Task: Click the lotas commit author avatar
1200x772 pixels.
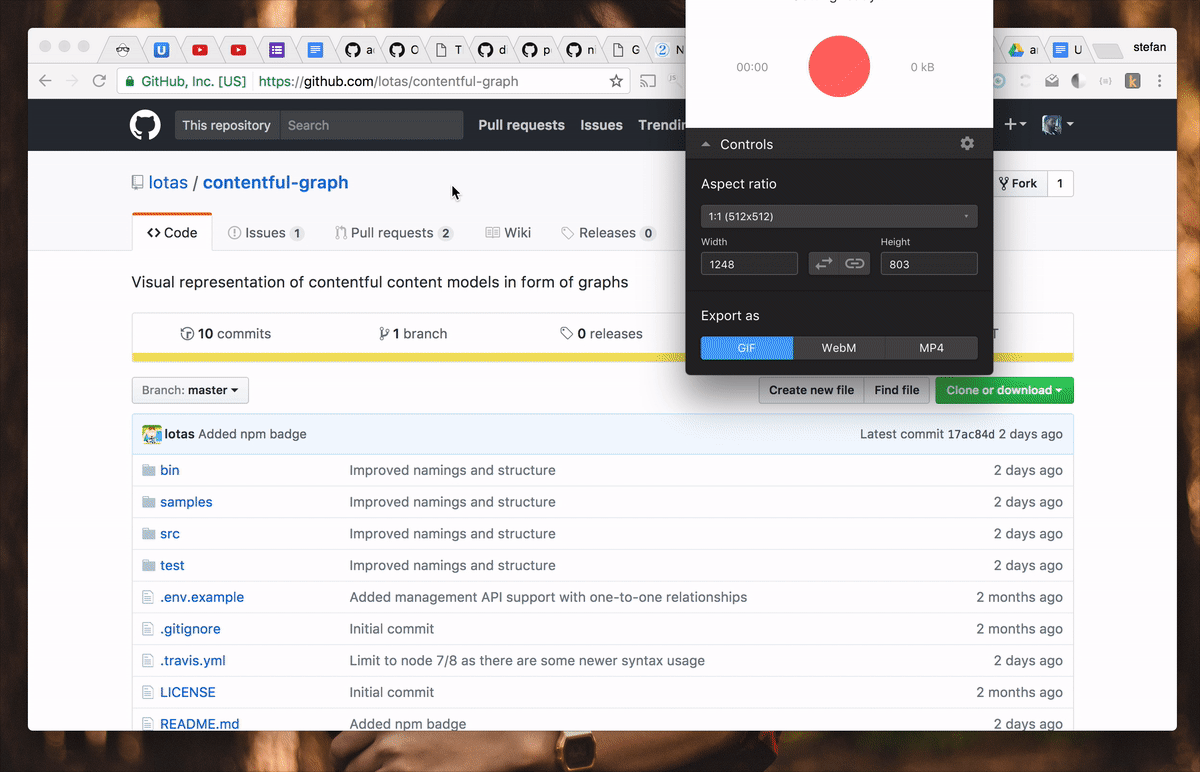Action: [x=152, y=434]
